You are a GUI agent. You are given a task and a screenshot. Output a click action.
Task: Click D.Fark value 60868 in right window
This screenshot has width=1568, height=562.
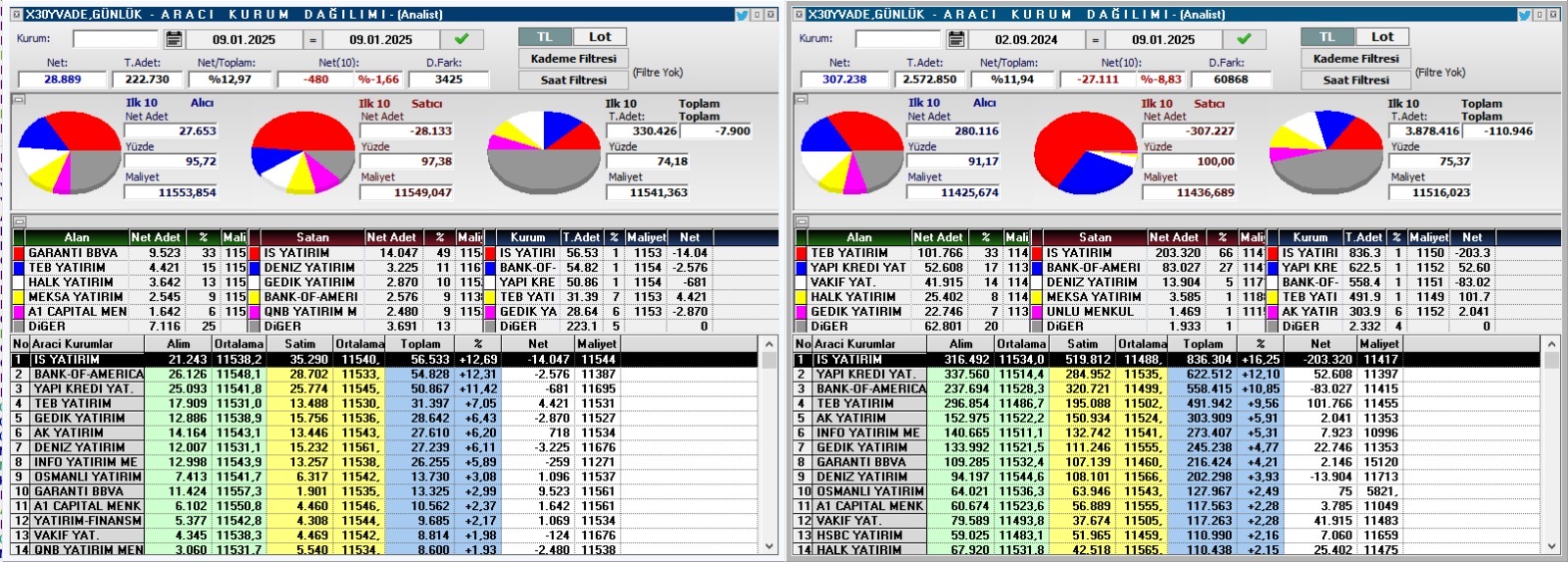click(x=1231, y=79)
